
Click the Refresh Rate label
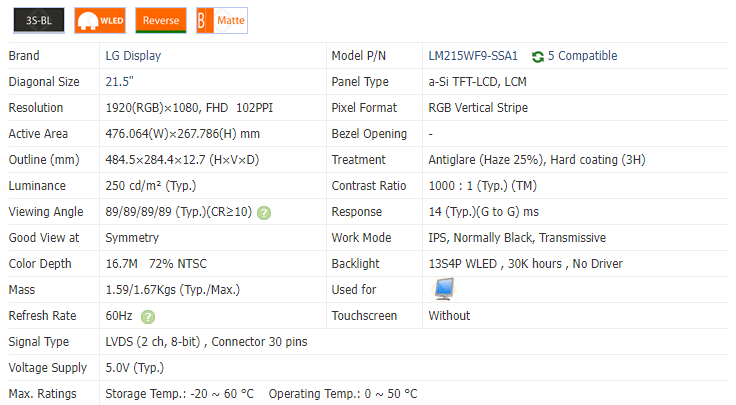coord(42,316)
